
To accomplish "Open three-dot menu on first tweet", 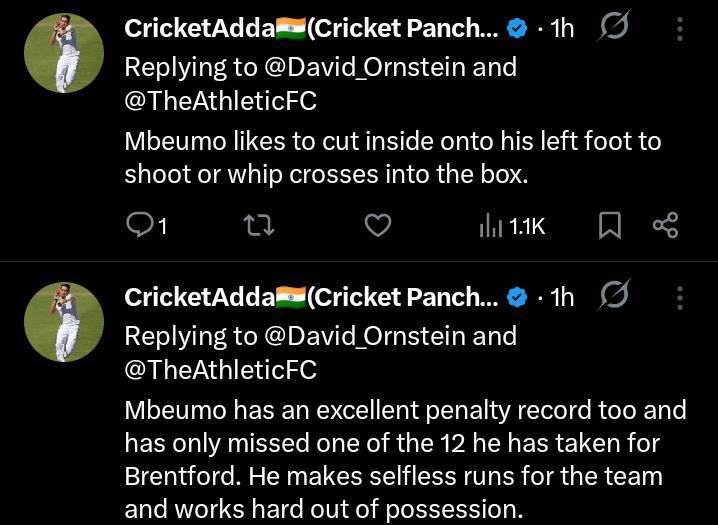I will [x=680, y=29].
